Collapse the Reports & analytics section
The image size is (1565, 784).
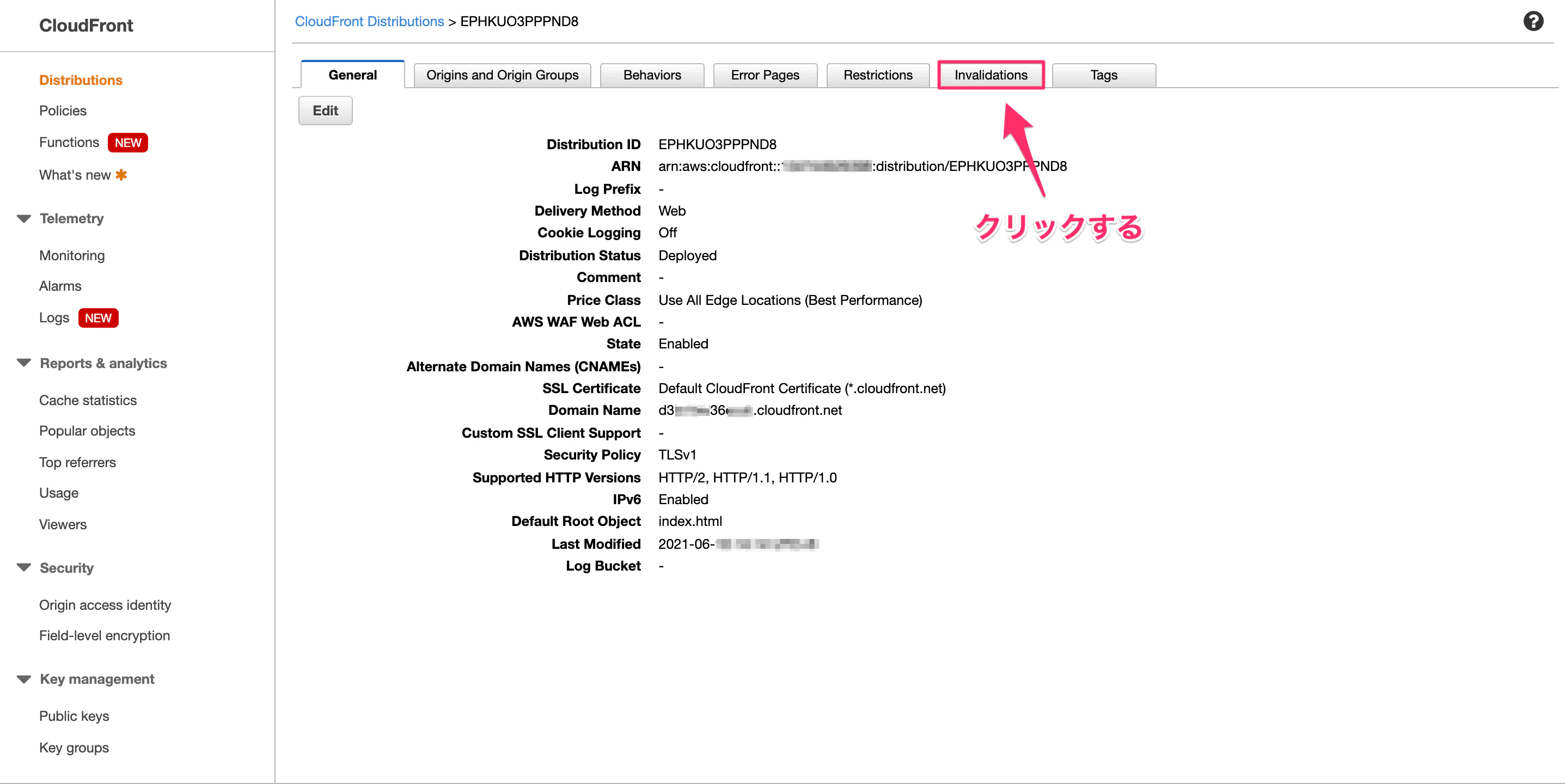point(24,363)
